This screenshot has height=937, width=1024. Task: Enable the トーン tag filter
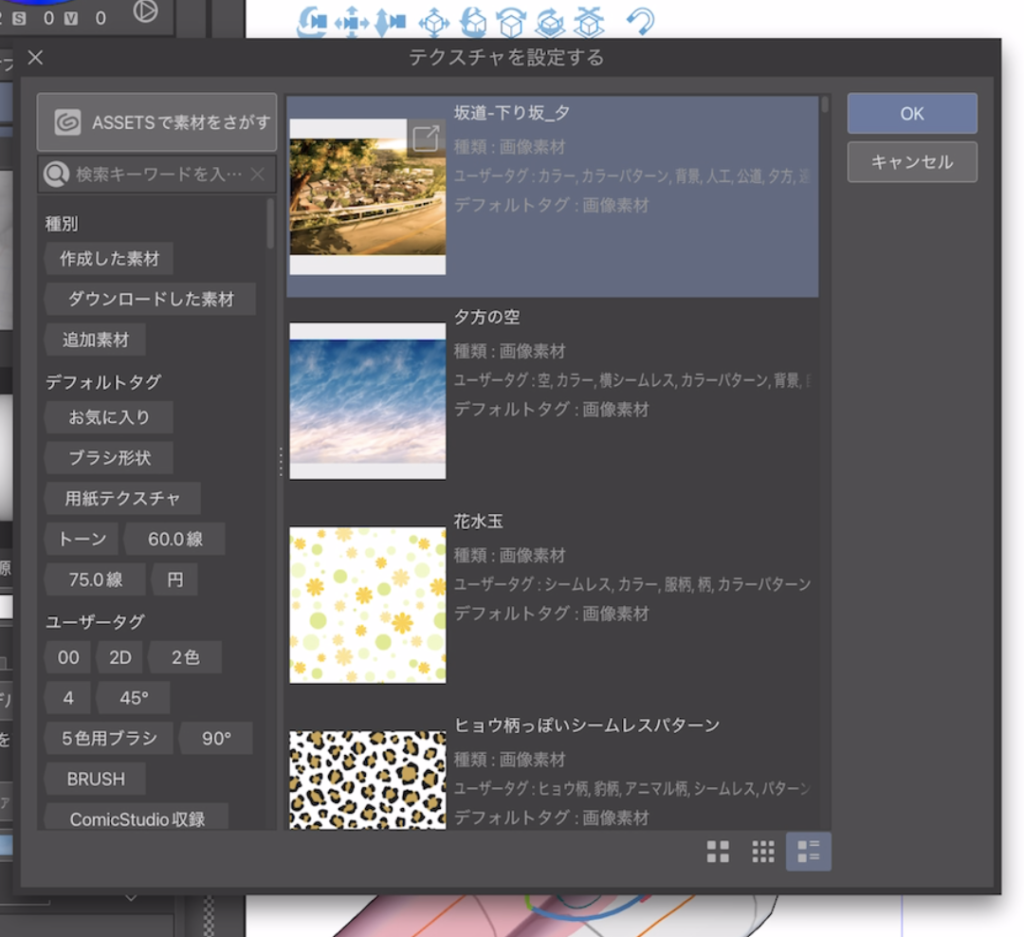[x=82, y=539]
